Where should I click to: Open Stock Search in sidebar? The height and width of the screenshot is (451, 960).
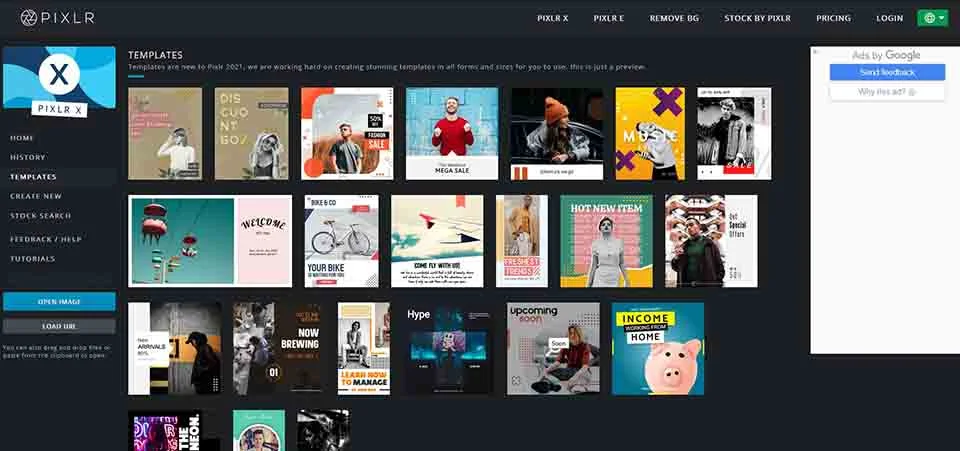click(x=41, y=215)
